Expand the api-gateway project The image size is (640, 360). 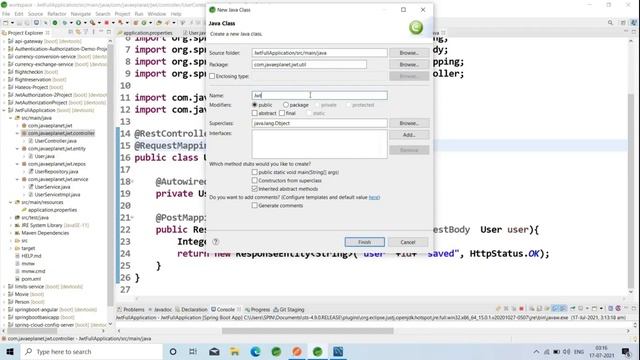coord(4,41)
